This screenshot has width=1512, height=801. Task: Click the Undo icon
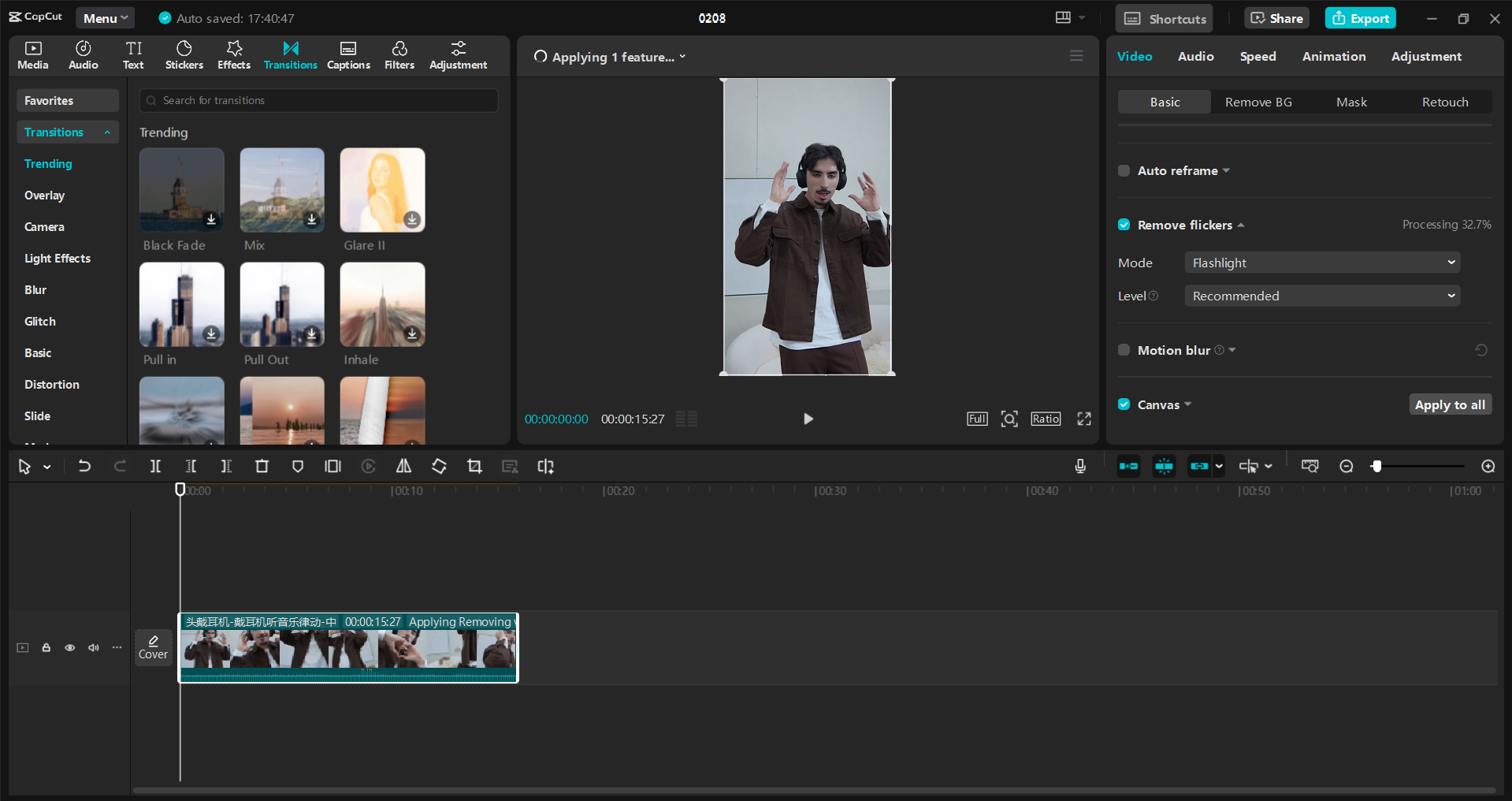point(84,466)
